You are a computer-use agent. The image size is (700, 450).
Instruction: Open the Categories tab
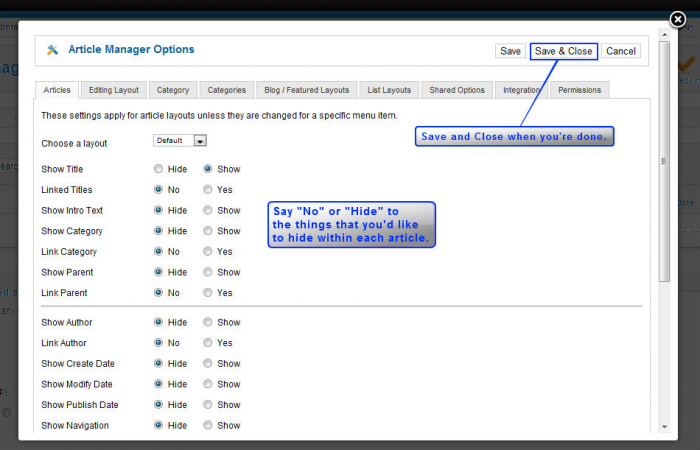[226, 90]
